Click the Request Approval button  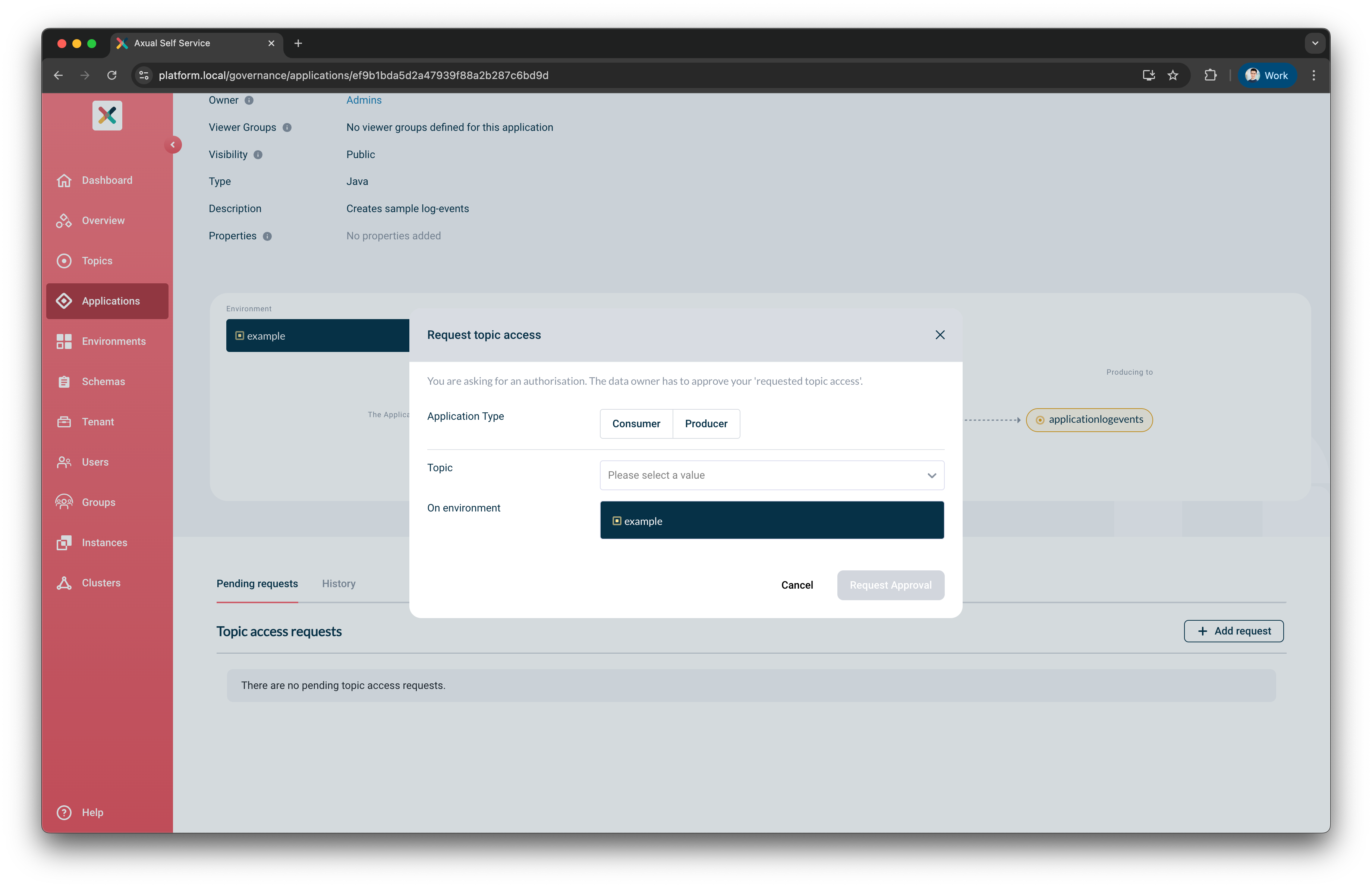(x=891, y=585)
